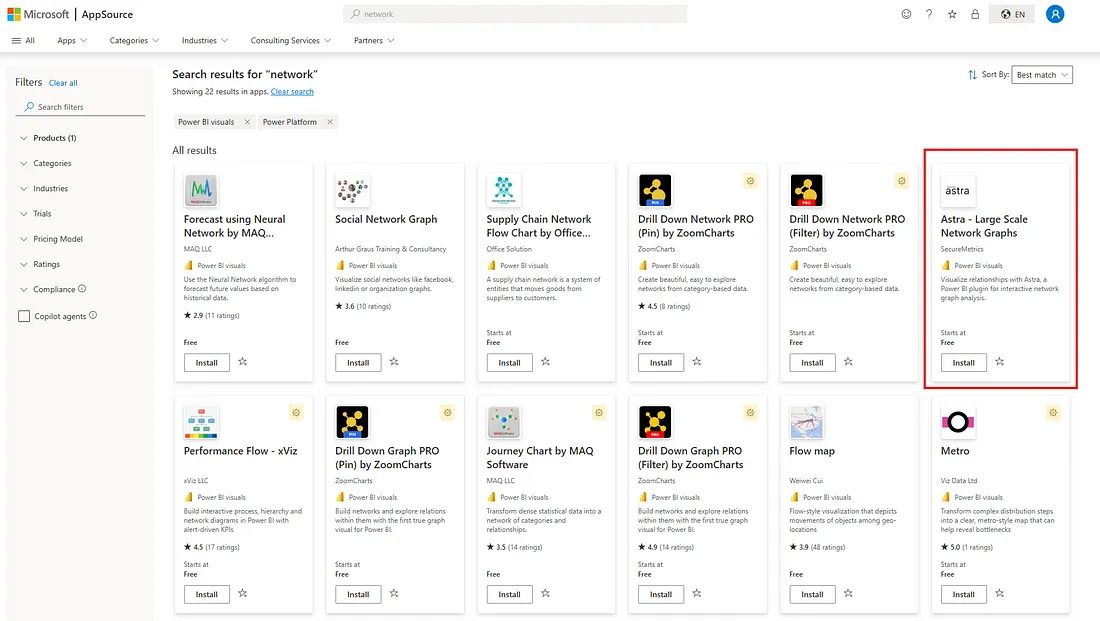Click the AppSource home link

click(107, 14)
